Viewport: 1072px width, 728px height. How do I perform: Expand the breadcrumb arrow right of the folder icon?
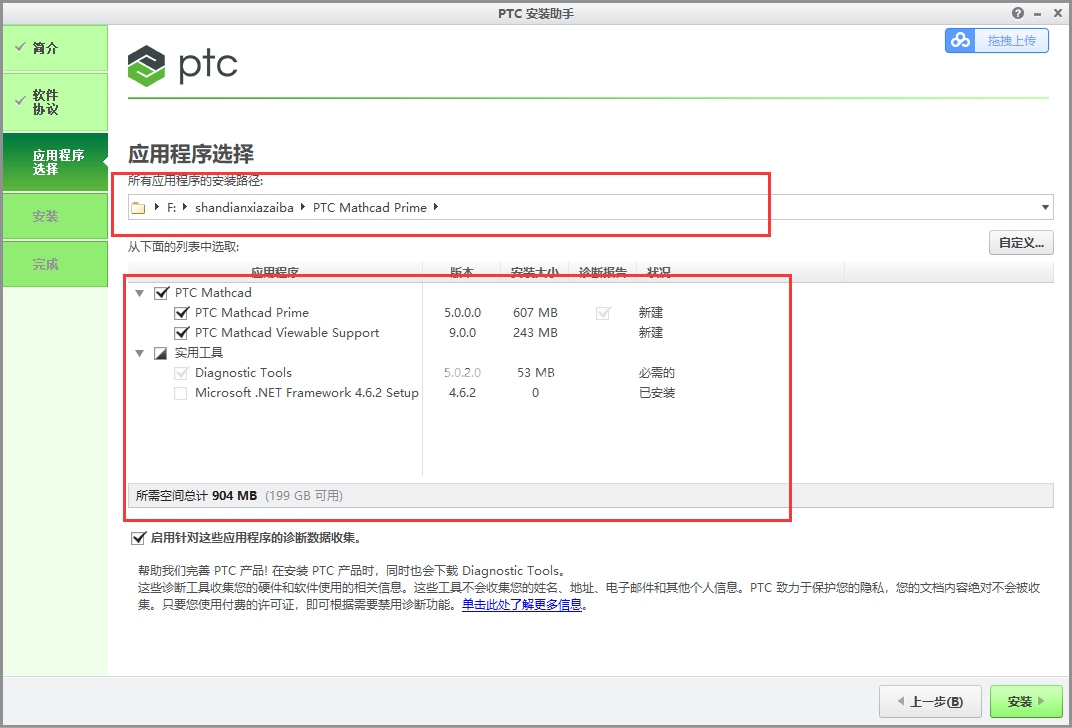point(157,207)
